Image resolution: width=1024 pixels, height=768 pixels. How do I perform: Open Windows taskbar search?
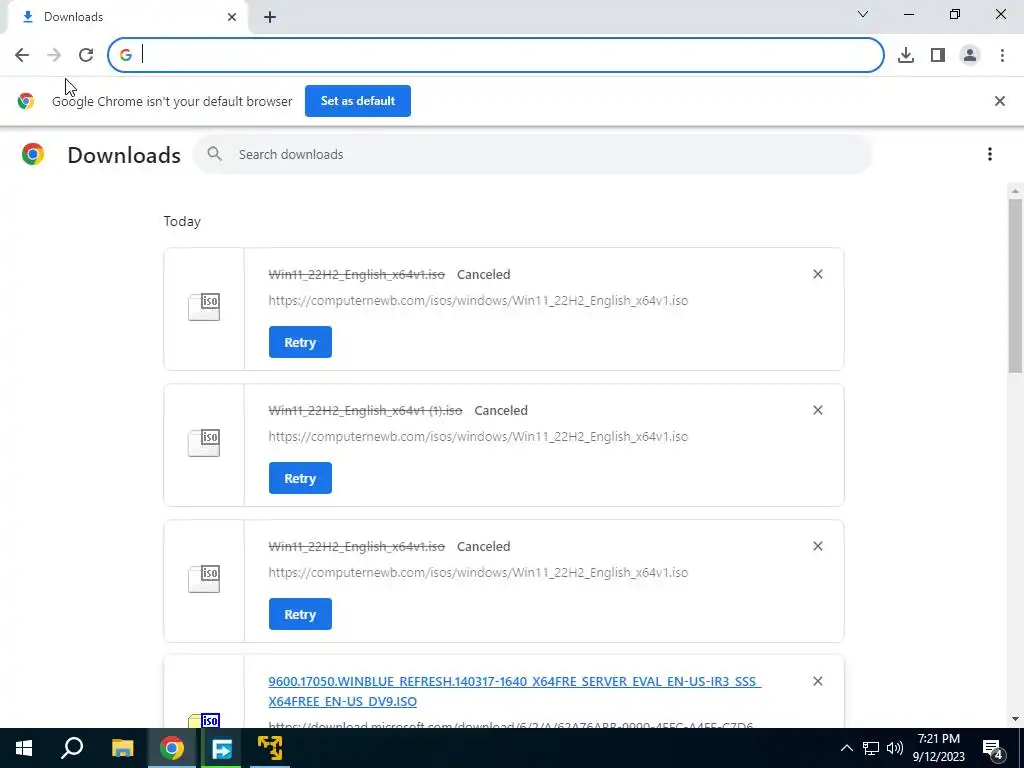72,748
